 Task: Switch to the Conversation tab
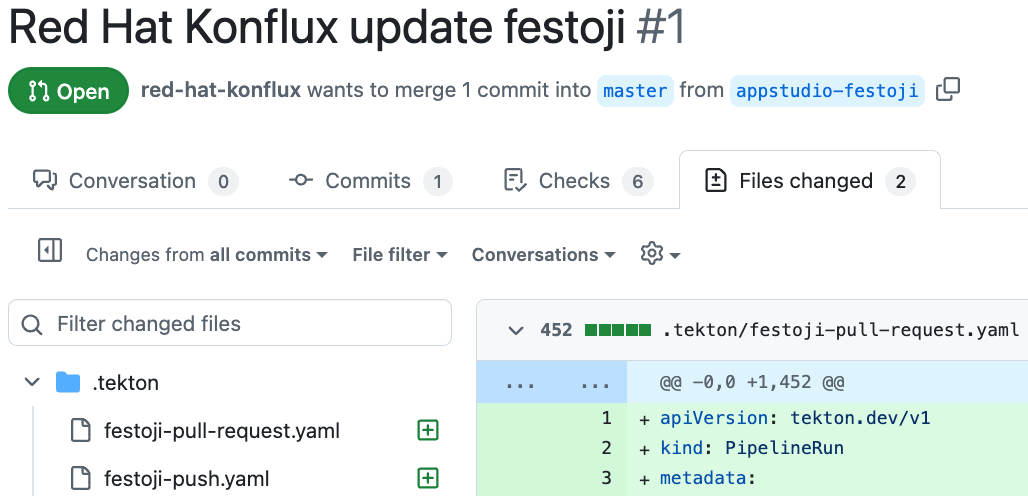(132, 181)
